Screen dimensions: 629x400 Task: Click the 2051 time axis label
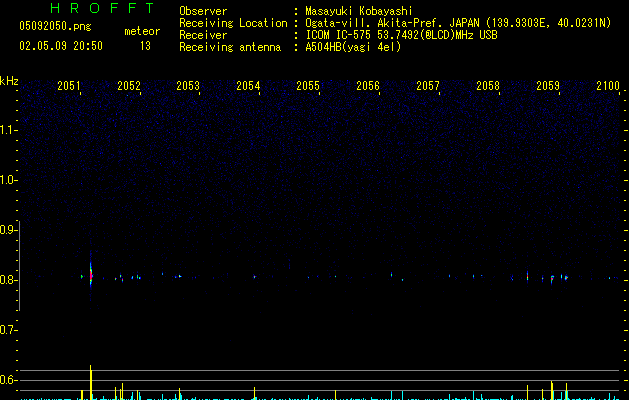(x=69, y=86)
